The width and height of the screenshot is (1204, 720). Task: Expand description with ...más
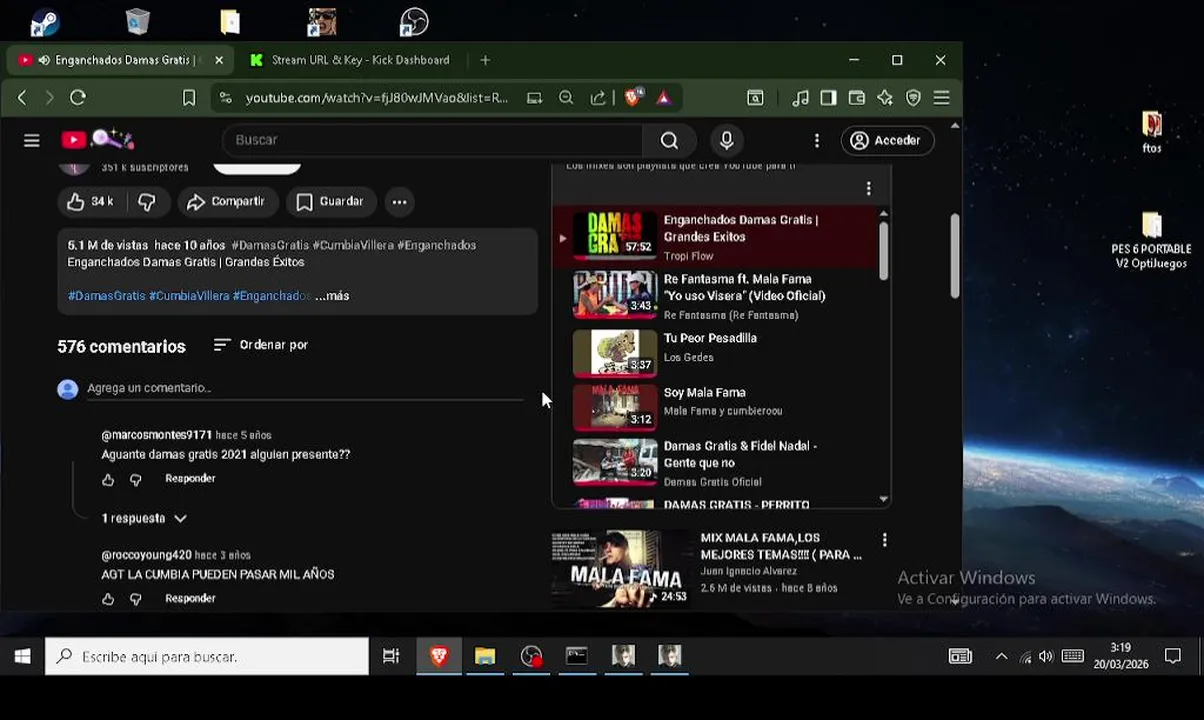coord(332,296)
